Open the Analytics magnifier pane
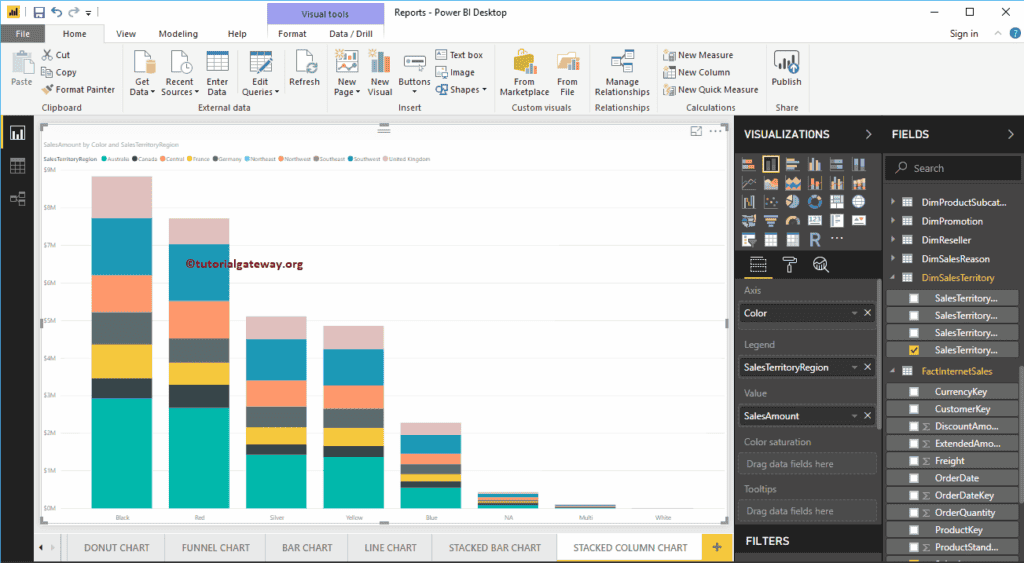 [820, 264]
